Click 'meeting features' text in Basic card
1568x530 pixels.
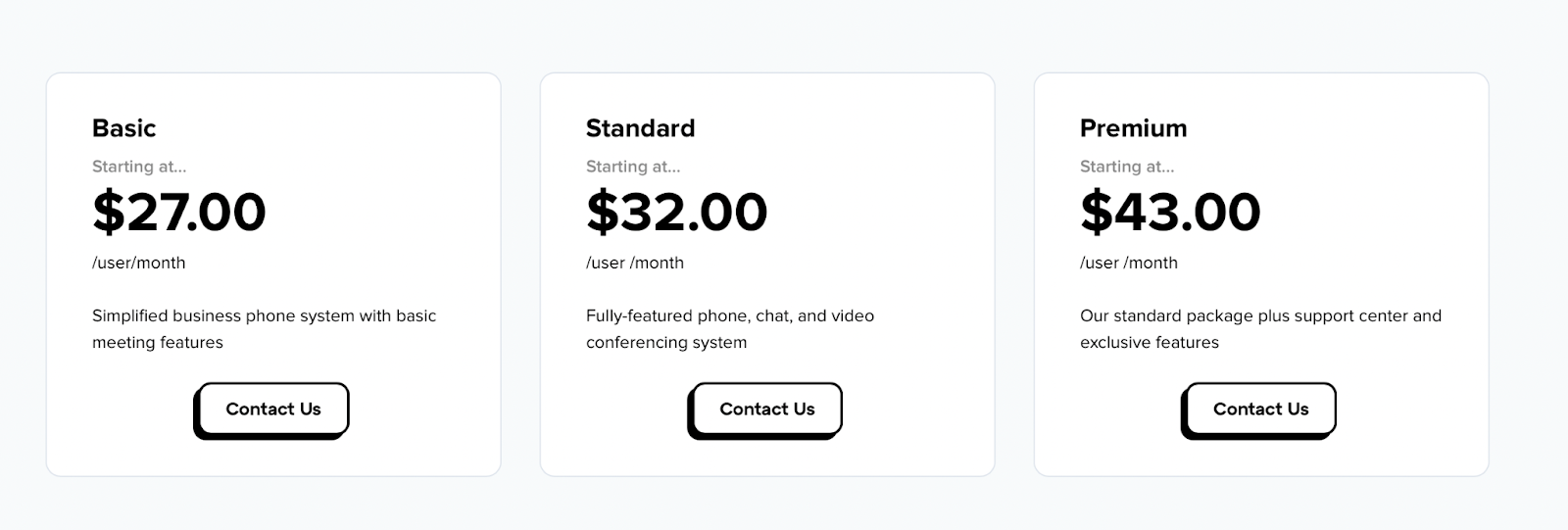pos(157,342)
